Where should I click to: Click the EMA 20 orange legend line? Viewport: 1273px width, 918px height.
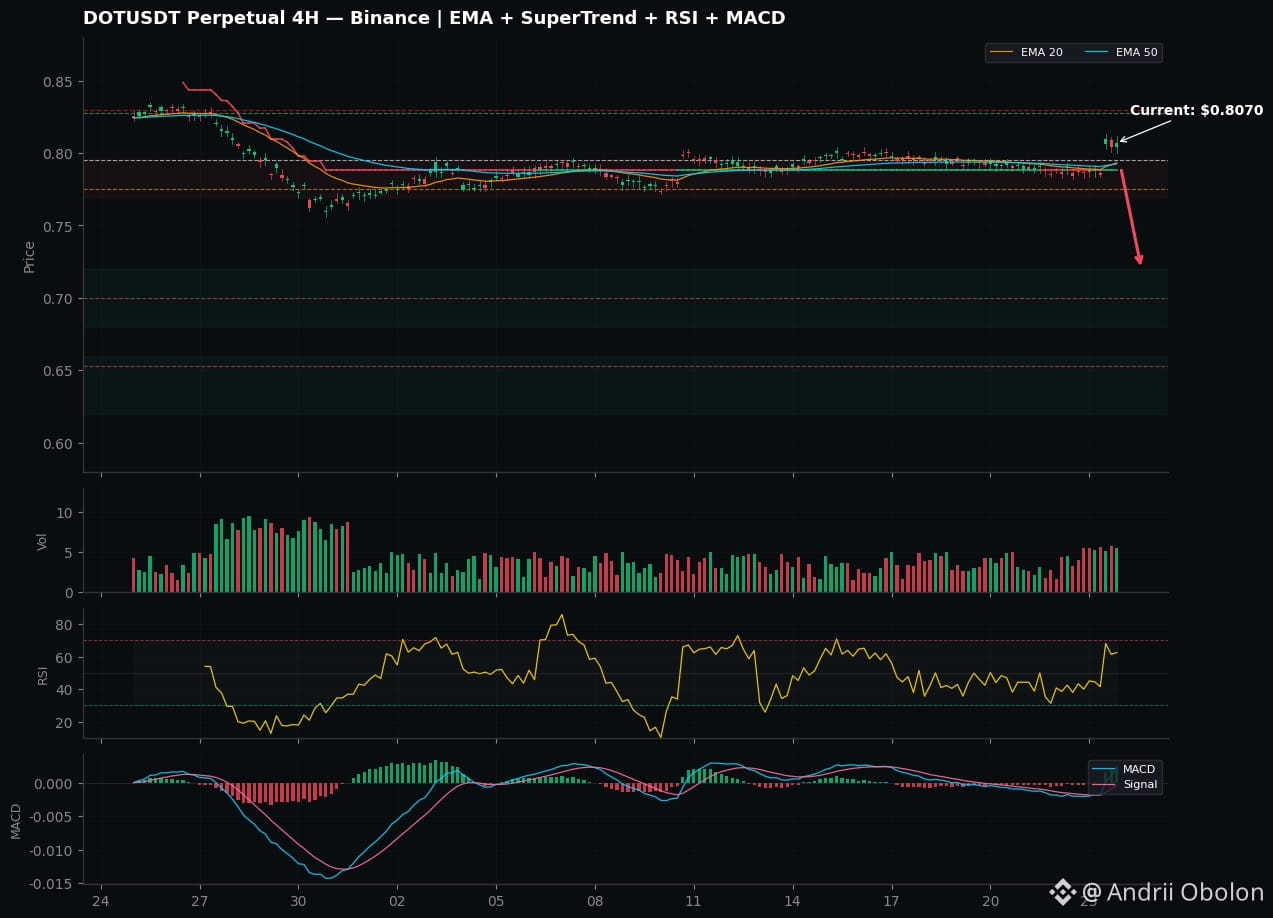click(x=1002, y=52)
